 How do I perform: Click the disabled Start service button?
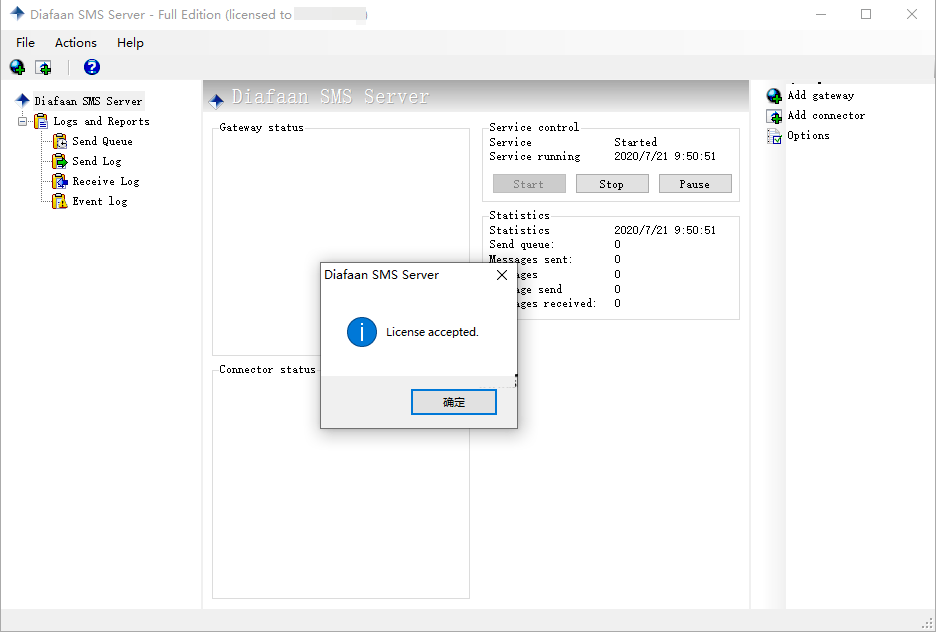click(529, 184)
